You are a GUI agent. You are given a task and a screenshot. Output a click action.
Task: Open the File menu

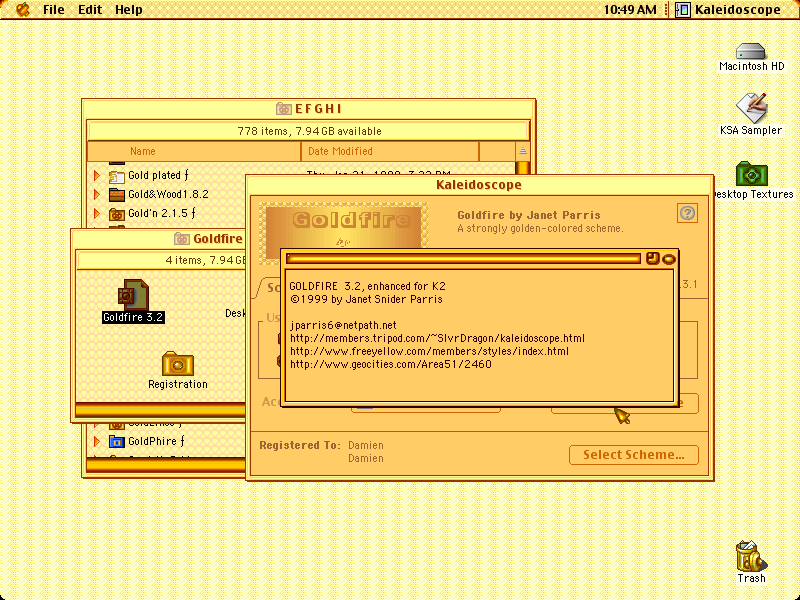click(x=54, y=10)
